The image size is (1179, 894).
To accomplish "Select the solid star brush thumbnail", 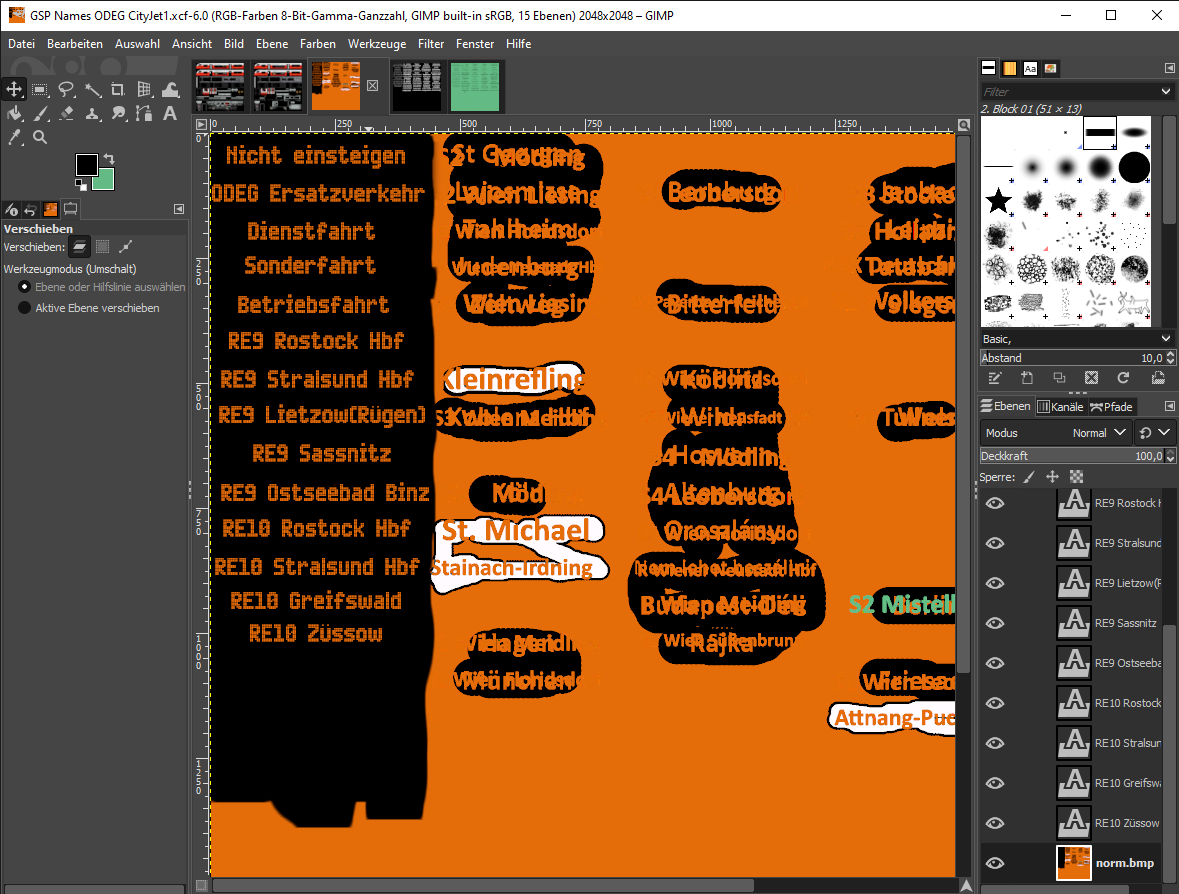I will point(999,201).
